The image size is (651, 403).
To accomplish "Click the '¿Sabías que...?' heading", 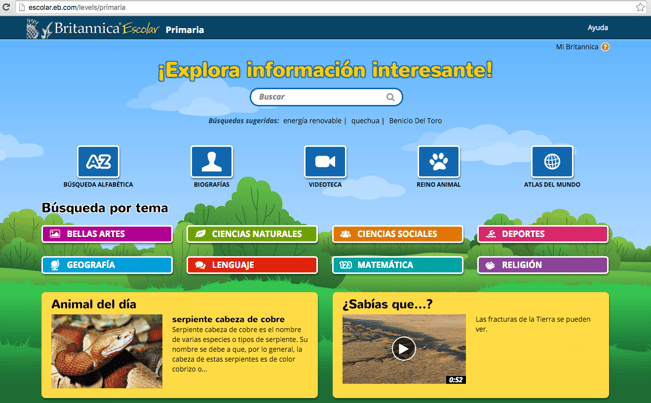I will pos(387,304).
